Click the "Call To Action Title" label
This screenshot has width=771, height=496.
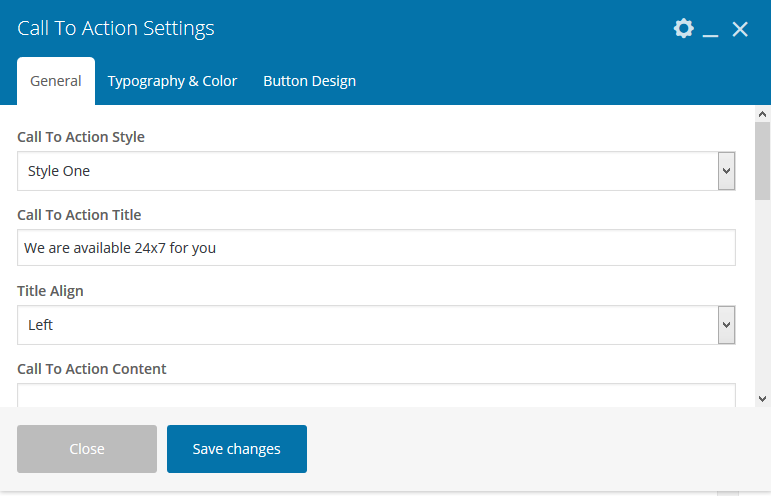tap(79, 215)
